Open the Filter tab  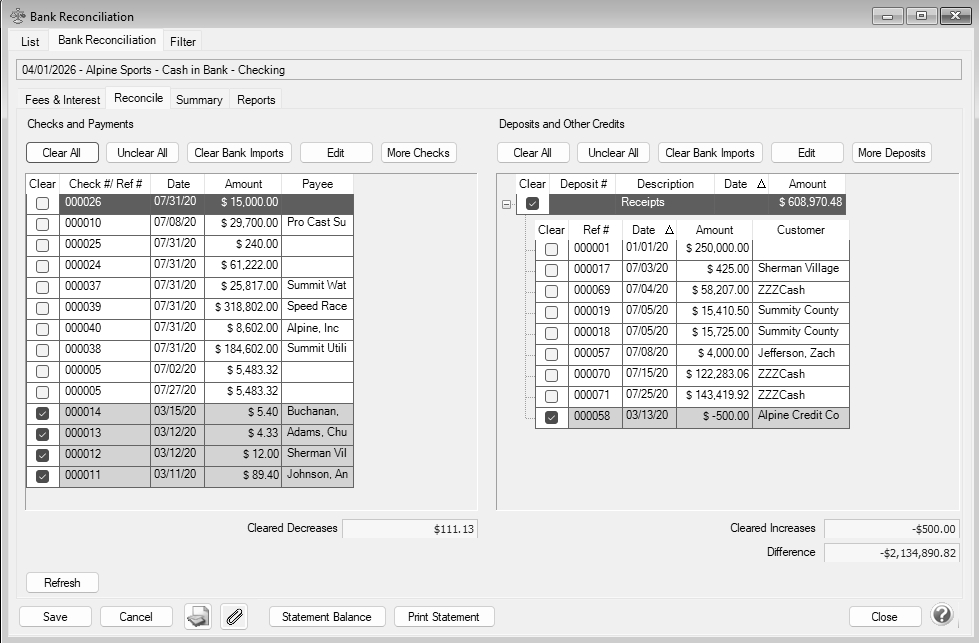(x=183, y=42)
